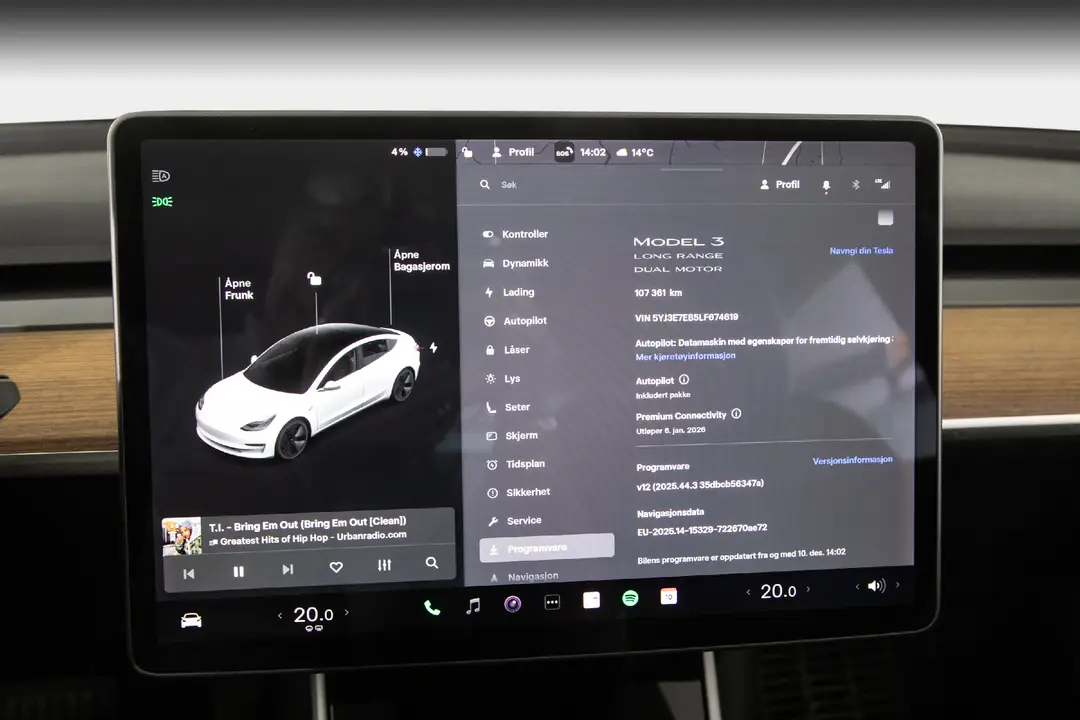Tap the charge port lightning icon
The image size is (1080, 720).
pyautogui.click(x=433, y=348)
